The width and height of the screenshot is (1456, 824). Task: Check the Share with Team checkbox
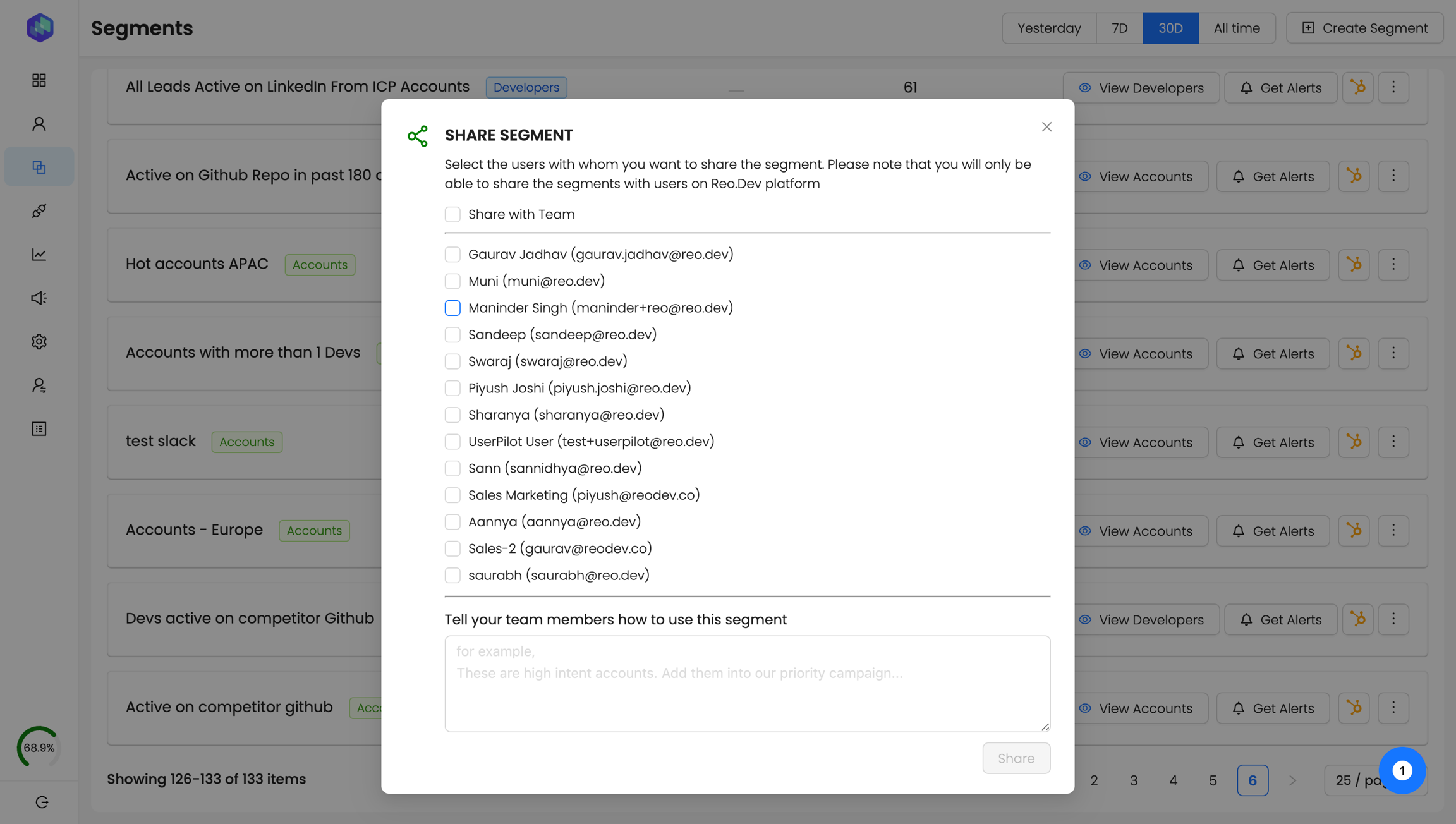452,214
